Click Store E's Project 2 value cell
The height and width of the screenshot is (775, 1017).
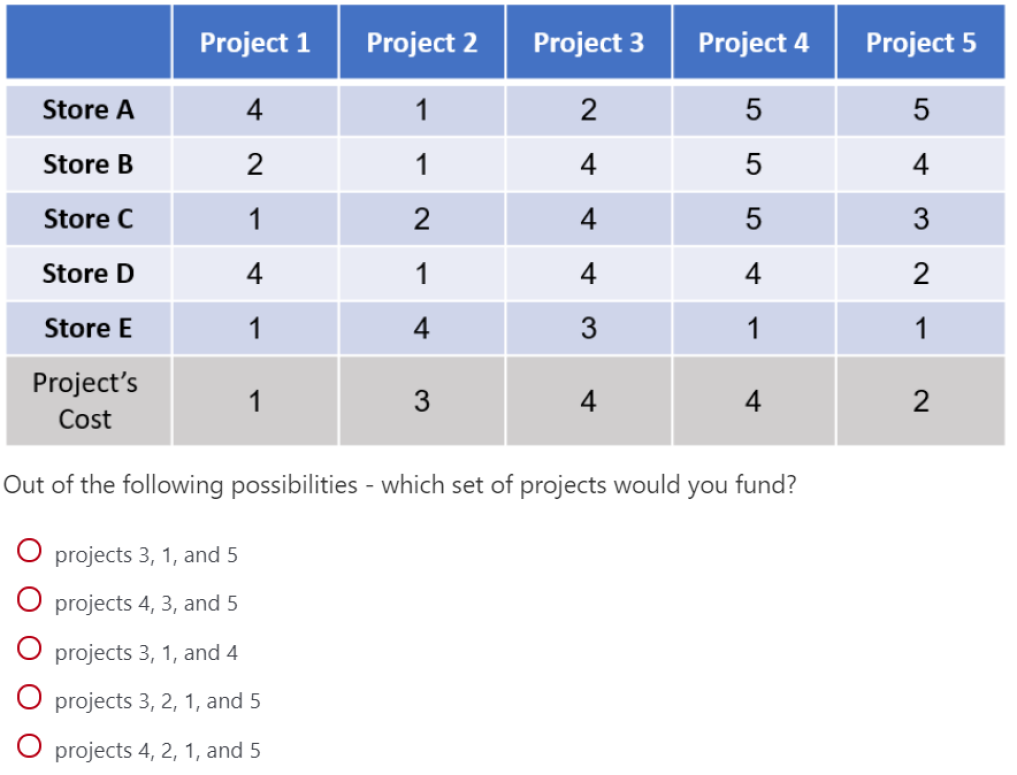pyautogui.click(x=422, y=328)
